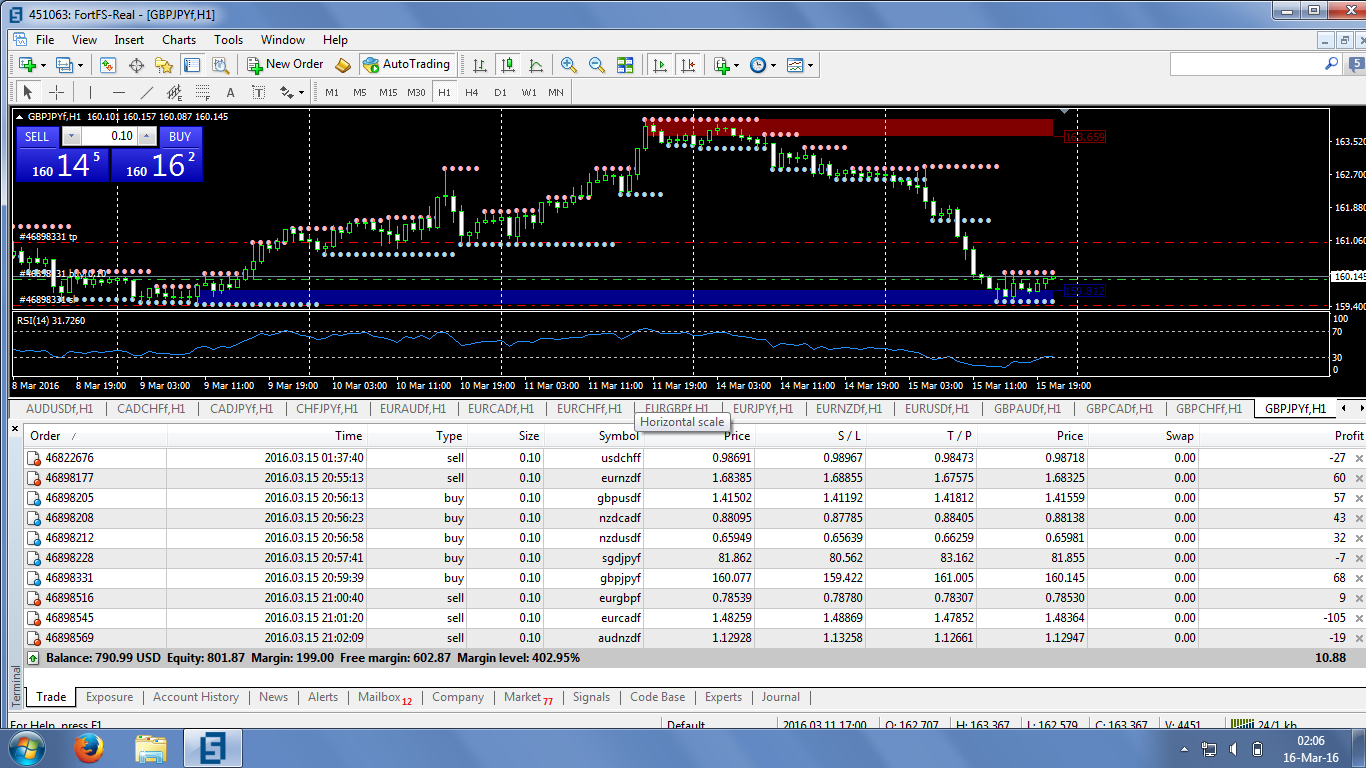Screen dimensions: 1366x768
Task: Zoom out the chart with magnifier minus
Action: pos(597,65)
